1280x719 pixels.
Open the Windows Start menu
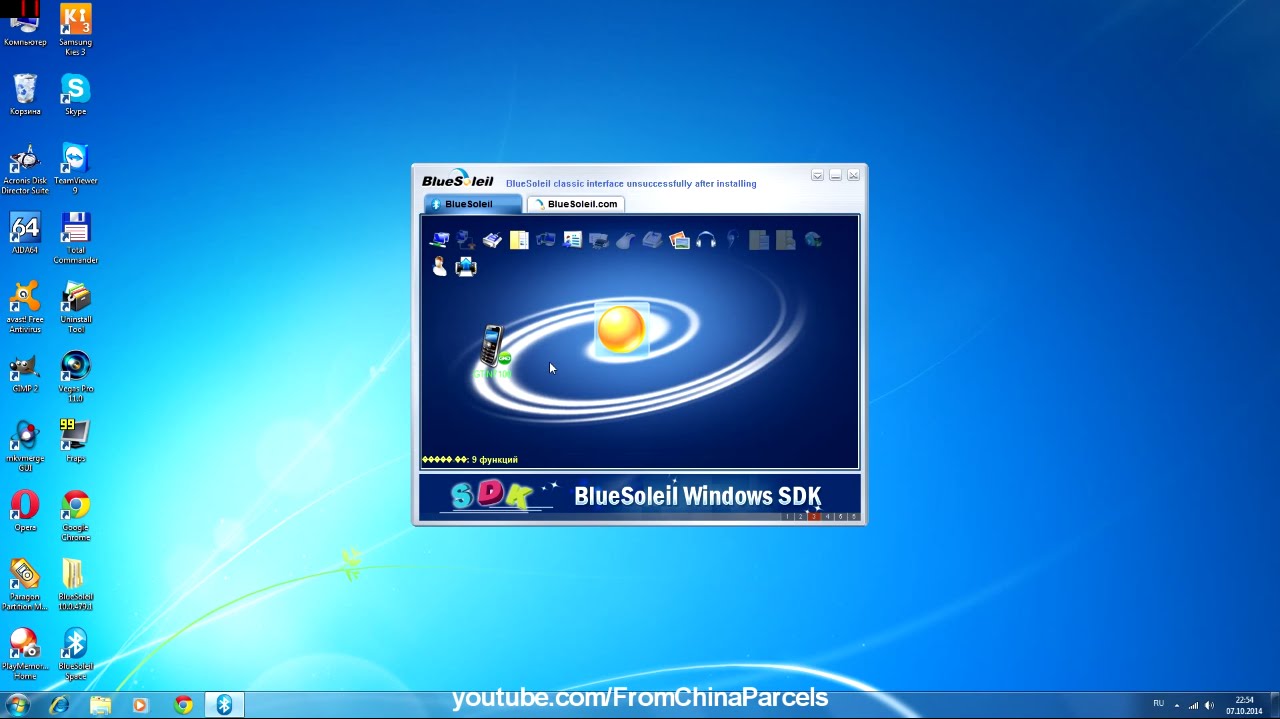click(x=17, y=705)
